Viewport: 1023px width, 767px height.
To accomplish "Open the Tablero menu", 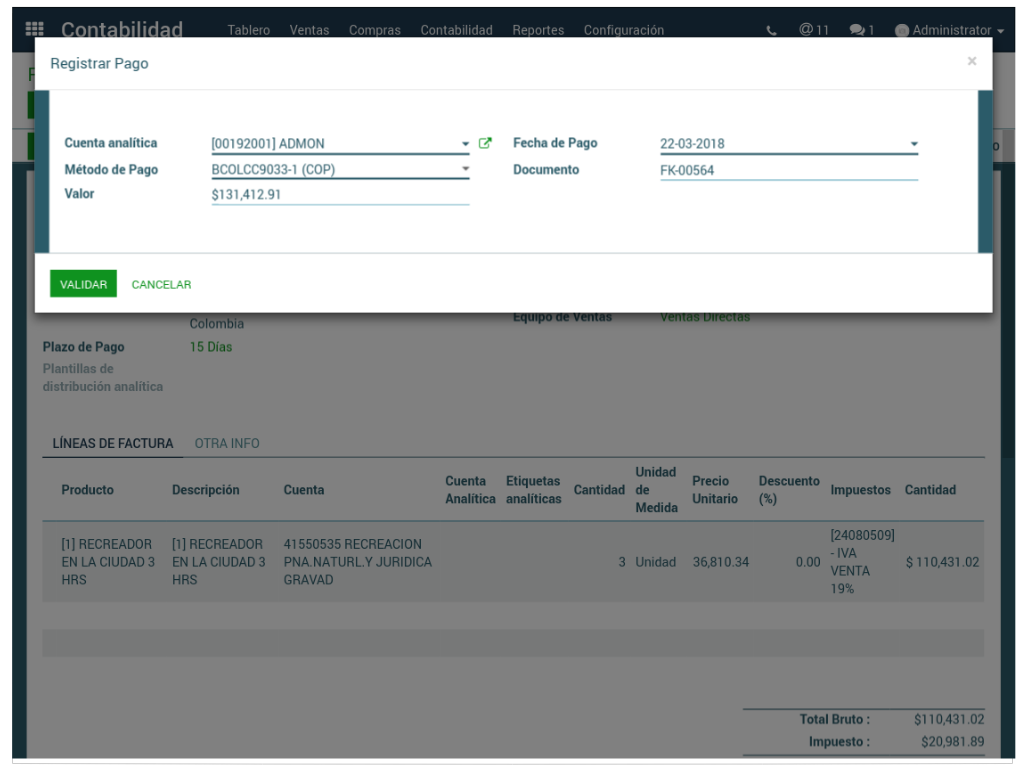I will [x=248, y=30].
